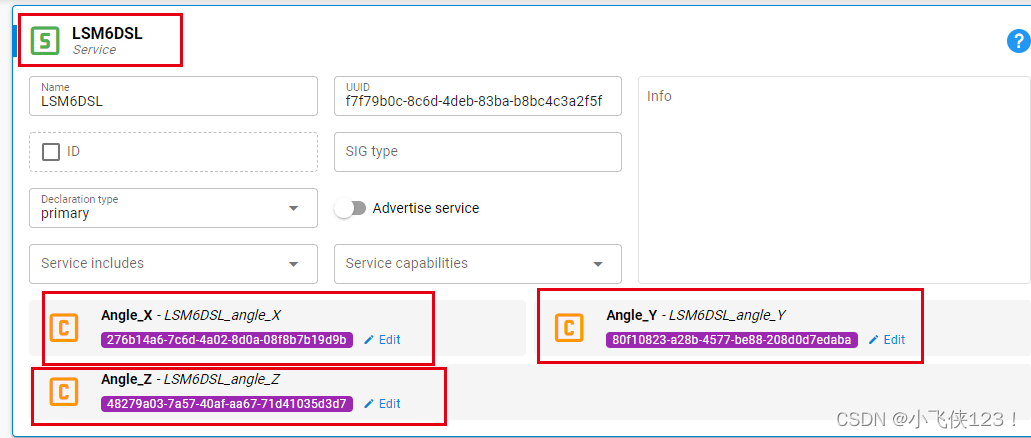Click the Angle_X UUID purple badge
This screenshot has width=1031, height=438.
click(x=227, y=340)
